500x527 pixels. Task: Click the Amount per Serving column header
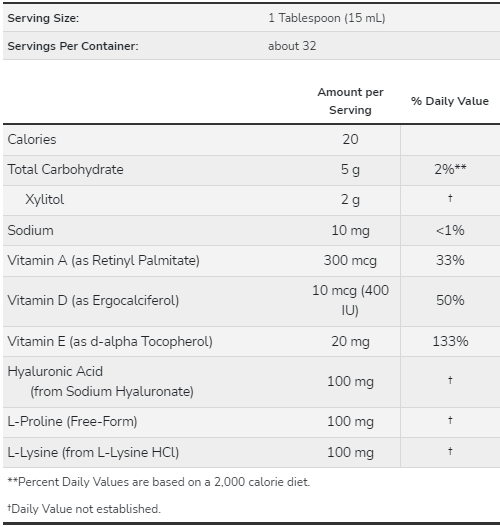(350, 101)
